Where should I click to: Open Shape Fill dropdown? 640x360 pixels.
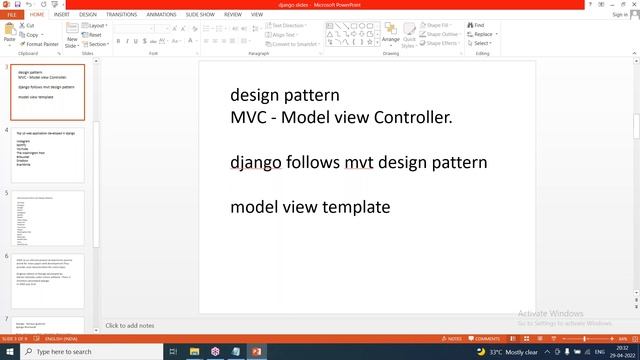[x=436, y=25]
